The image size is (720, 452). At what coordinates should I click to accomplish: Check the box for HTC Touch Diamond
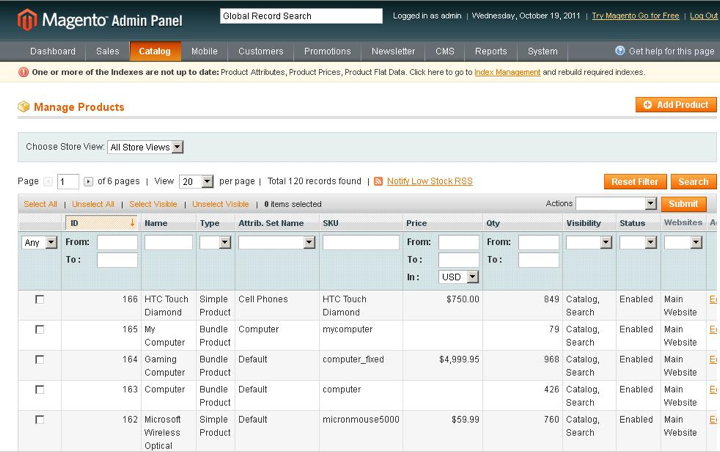point(40,299)
